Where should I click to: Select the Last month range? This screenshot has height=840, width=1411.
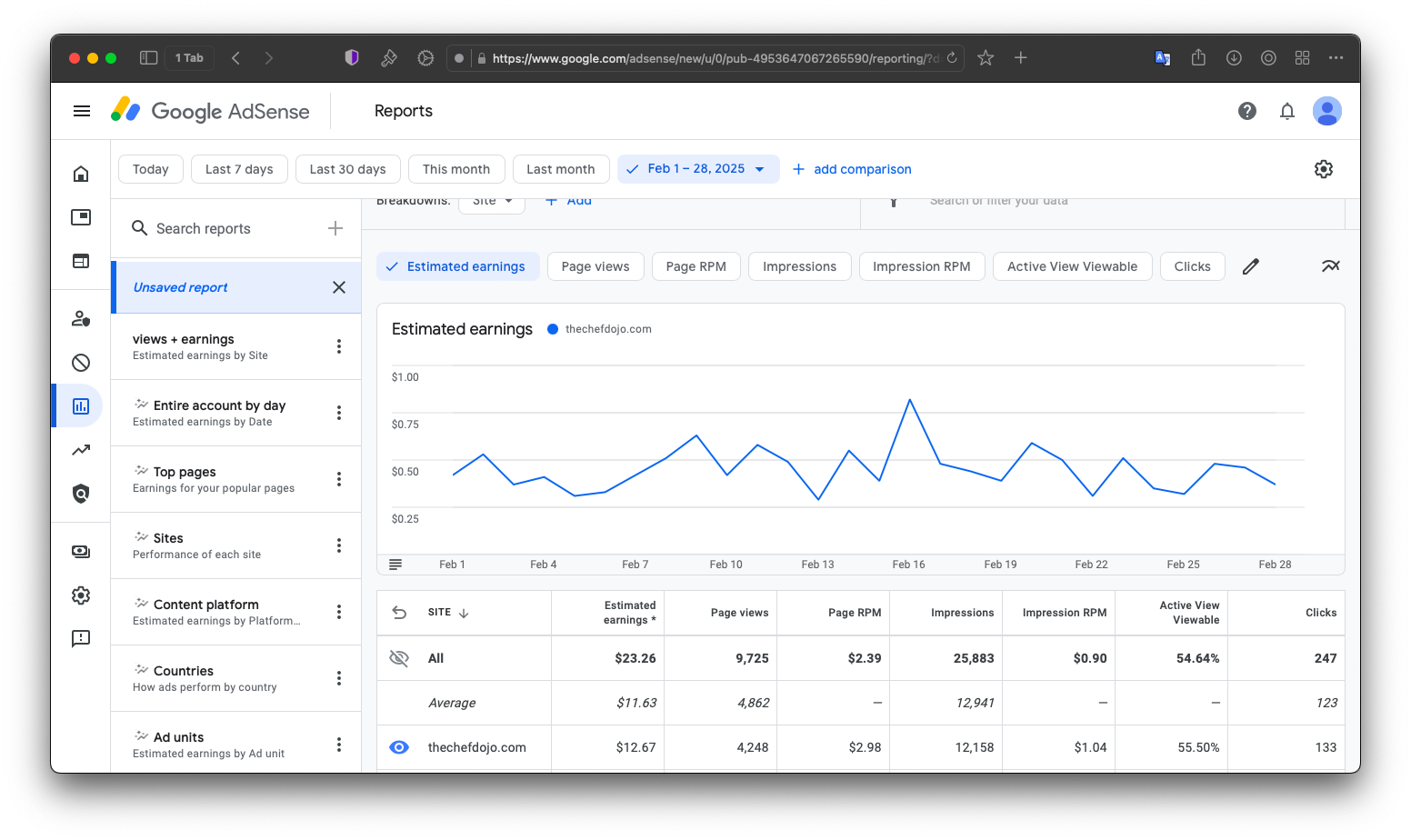click(x=561, y=169)
